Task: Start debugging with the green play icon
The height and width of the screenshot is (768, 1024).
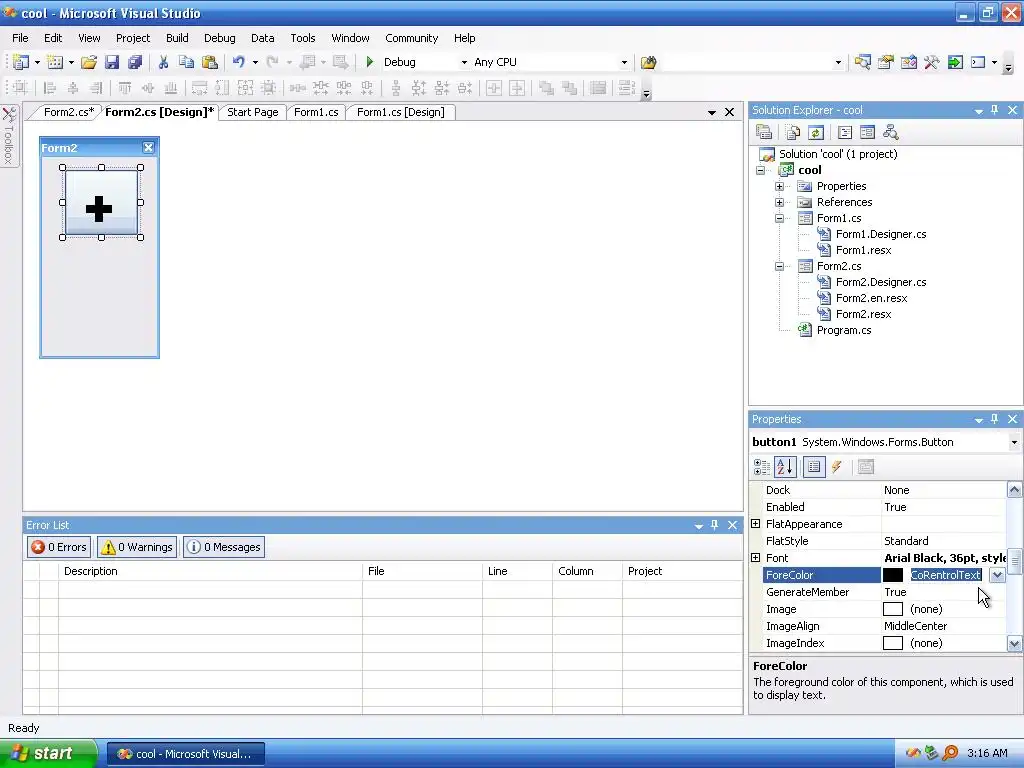Action: pos(370,62)
